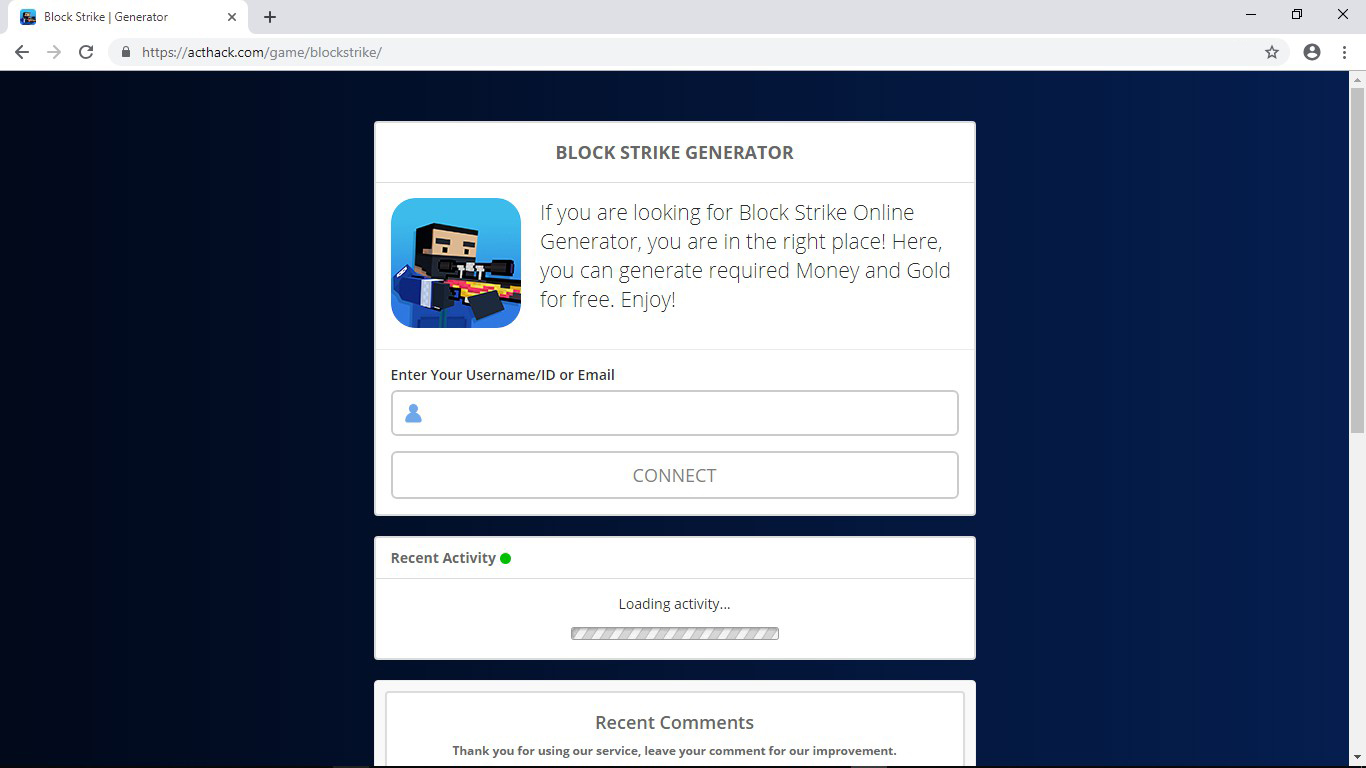Close the Chrome window
1366x768 pixels.
[1343, 15]
